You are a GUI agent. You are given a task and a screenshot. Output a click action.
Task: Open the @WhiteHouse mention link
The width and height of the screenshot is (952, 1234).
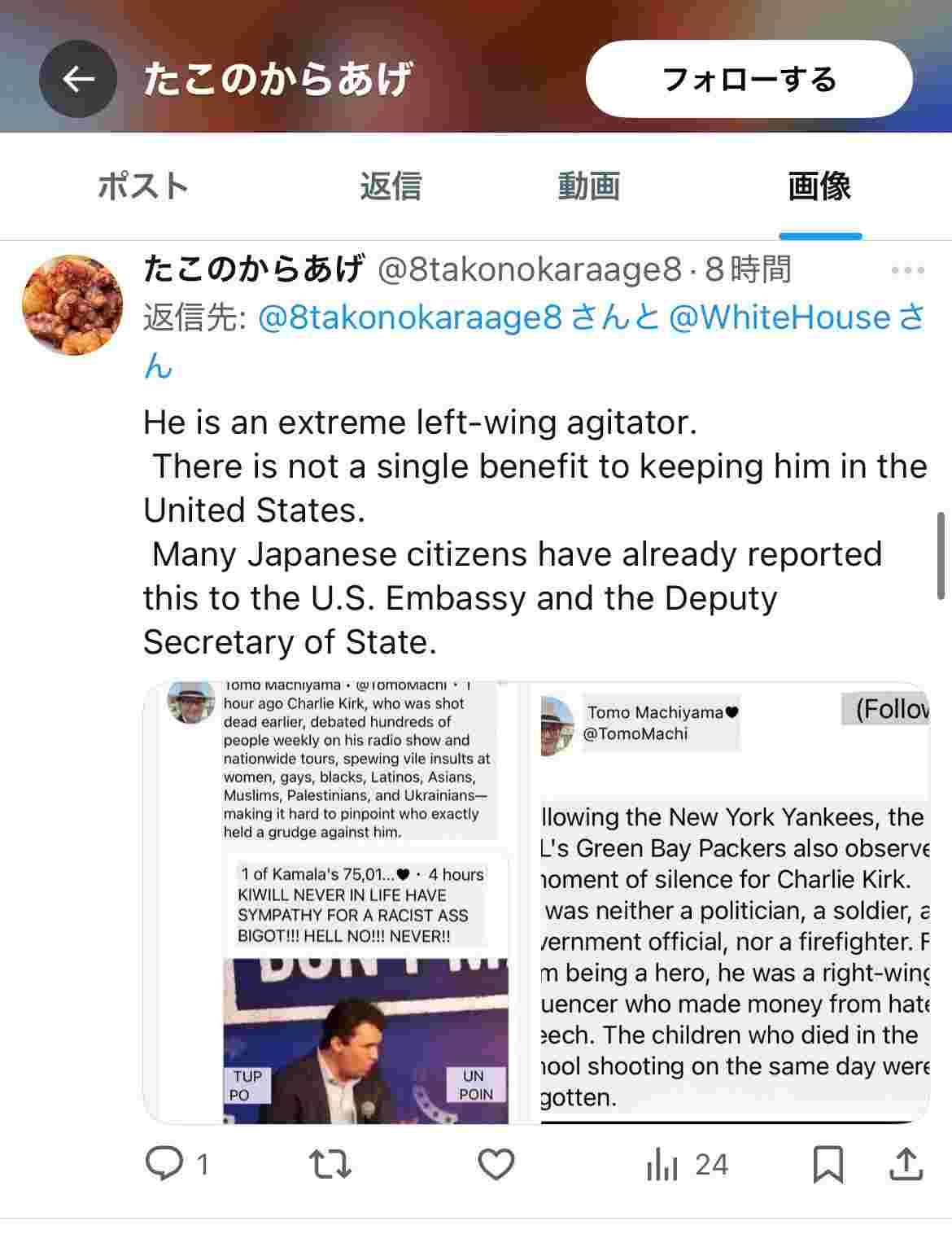pyautogui.click(x=779, y=317)
